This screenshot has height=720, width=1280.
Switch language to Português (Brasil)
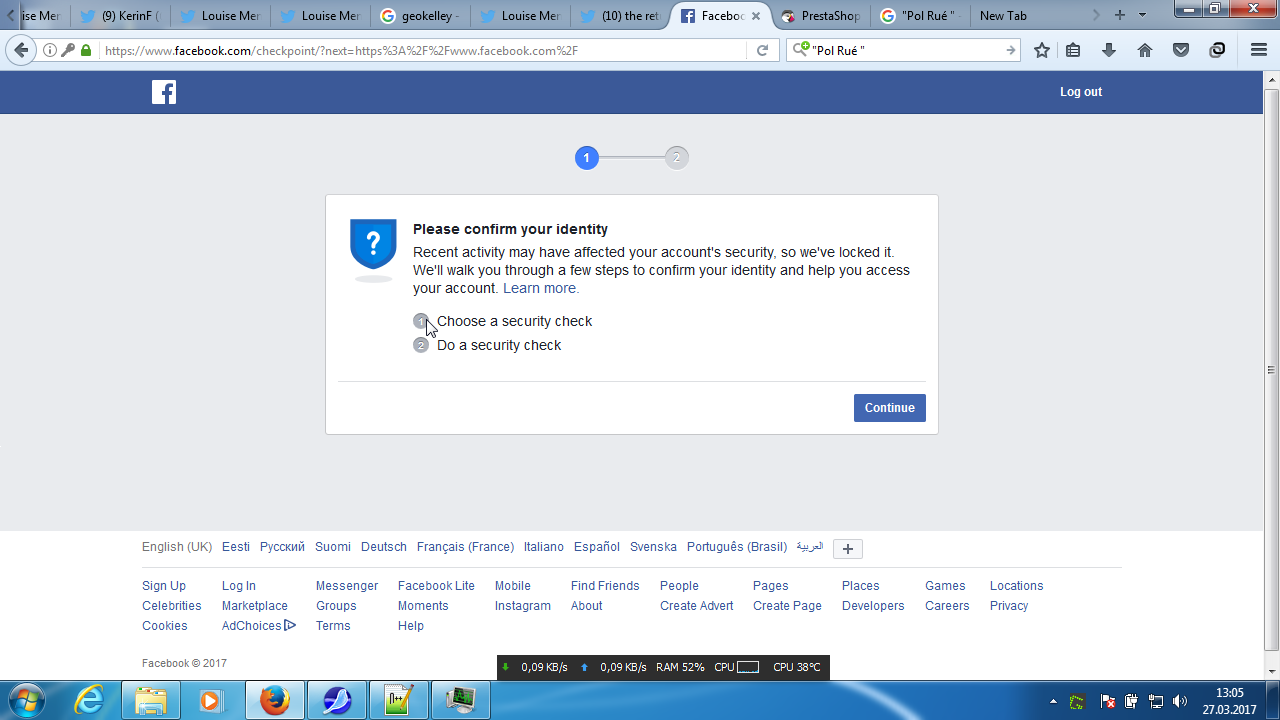point(737,547)
